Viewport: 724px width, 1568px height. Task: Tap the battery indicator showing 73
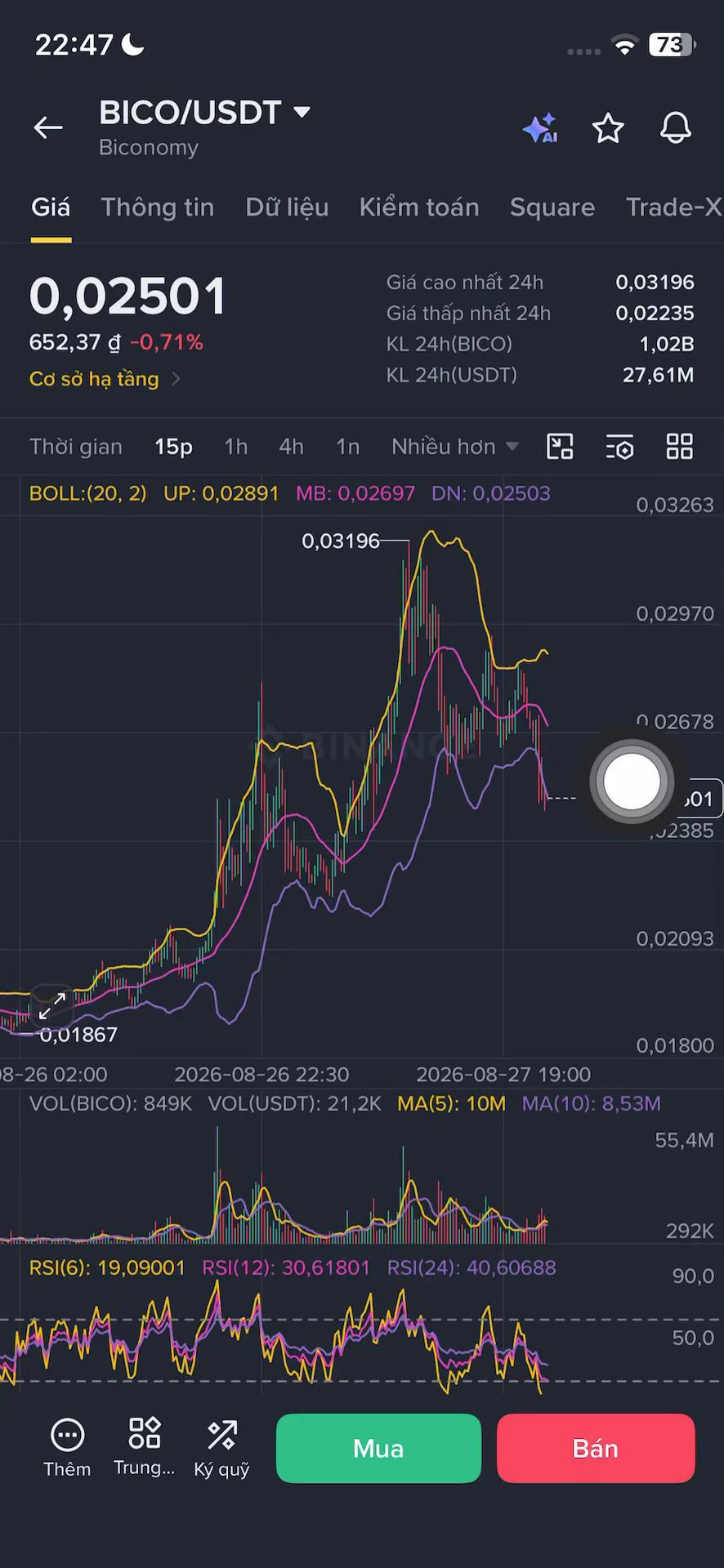coord(672,45)
